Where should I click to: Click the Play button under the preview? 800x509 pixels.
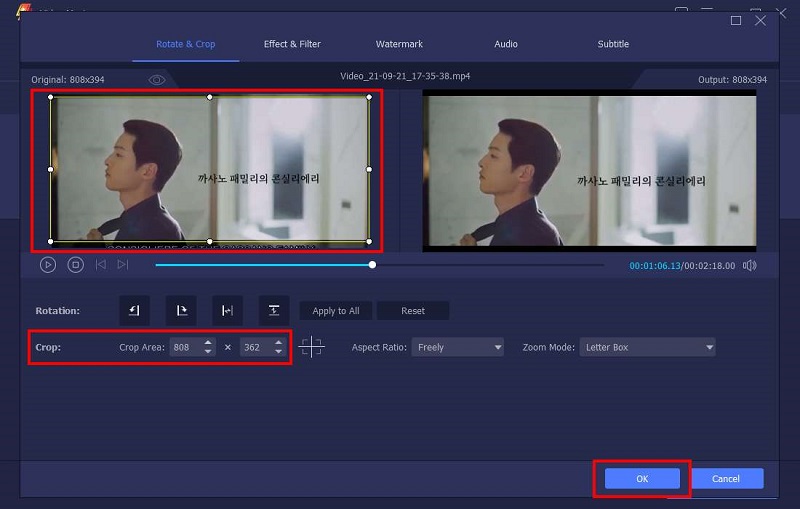tap(48, 265)
